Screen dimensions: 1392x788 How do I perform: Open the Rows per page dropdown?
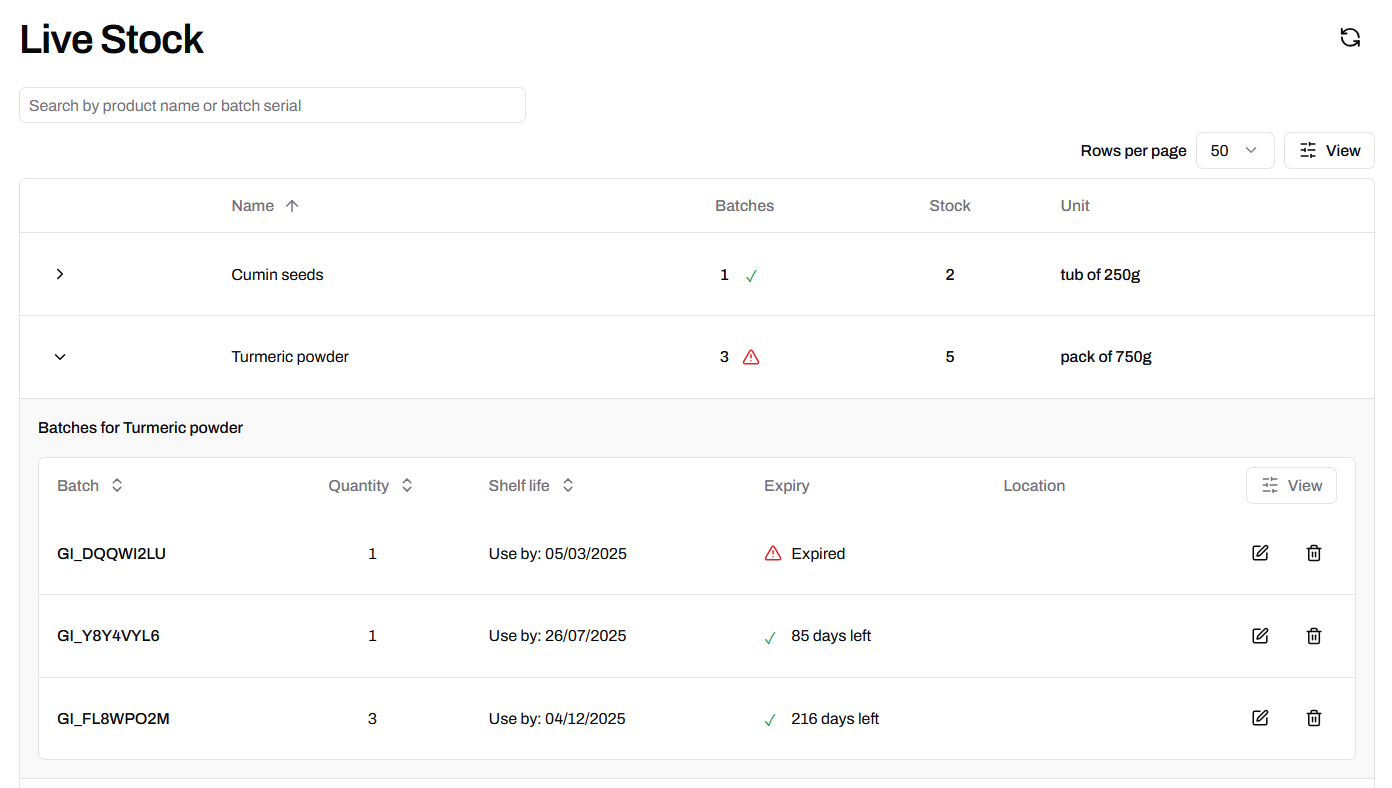click(1234, 151)
